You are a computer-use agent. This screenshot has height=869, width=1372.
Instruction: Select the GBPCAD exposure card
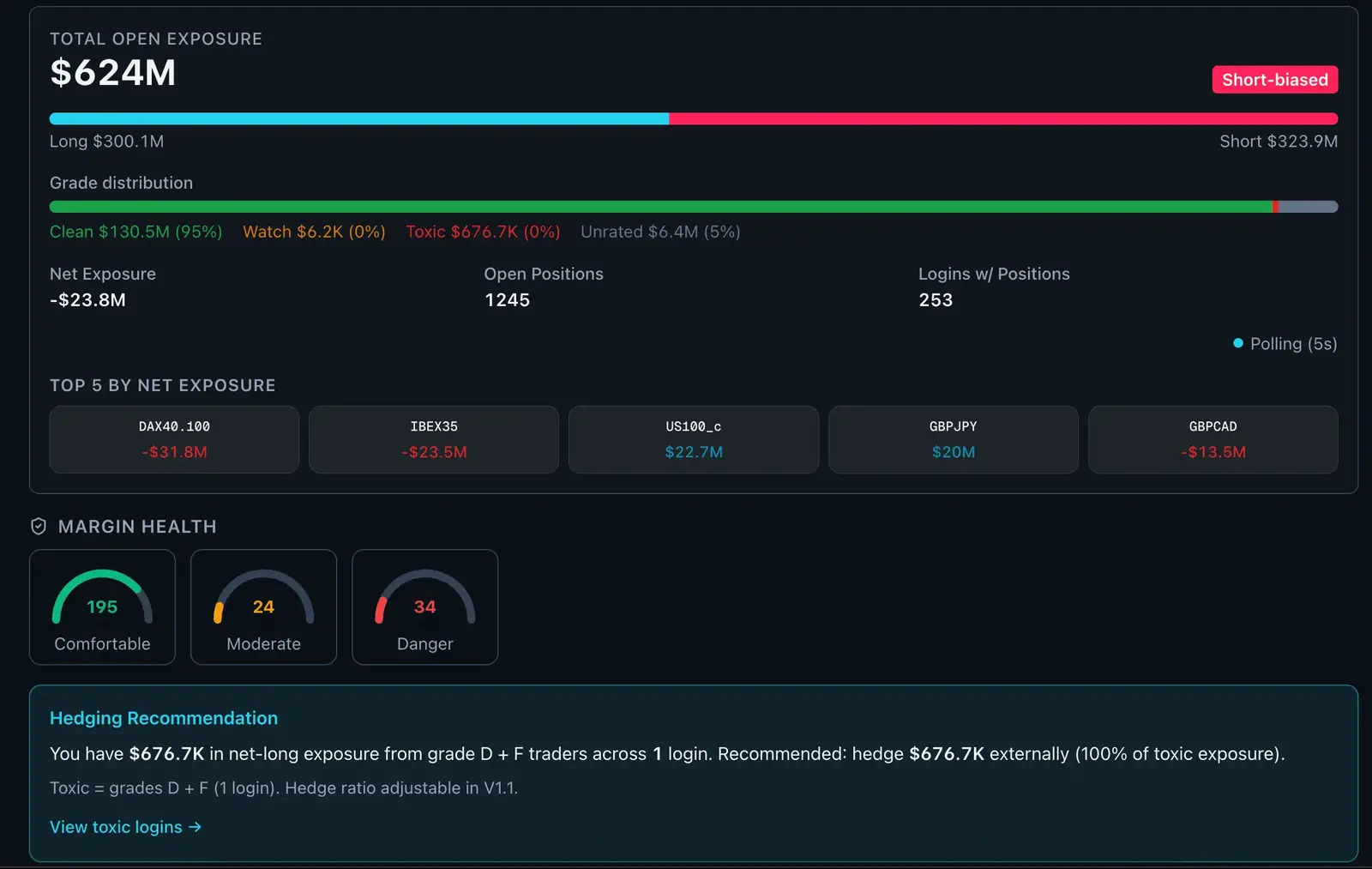(1213, 439)
